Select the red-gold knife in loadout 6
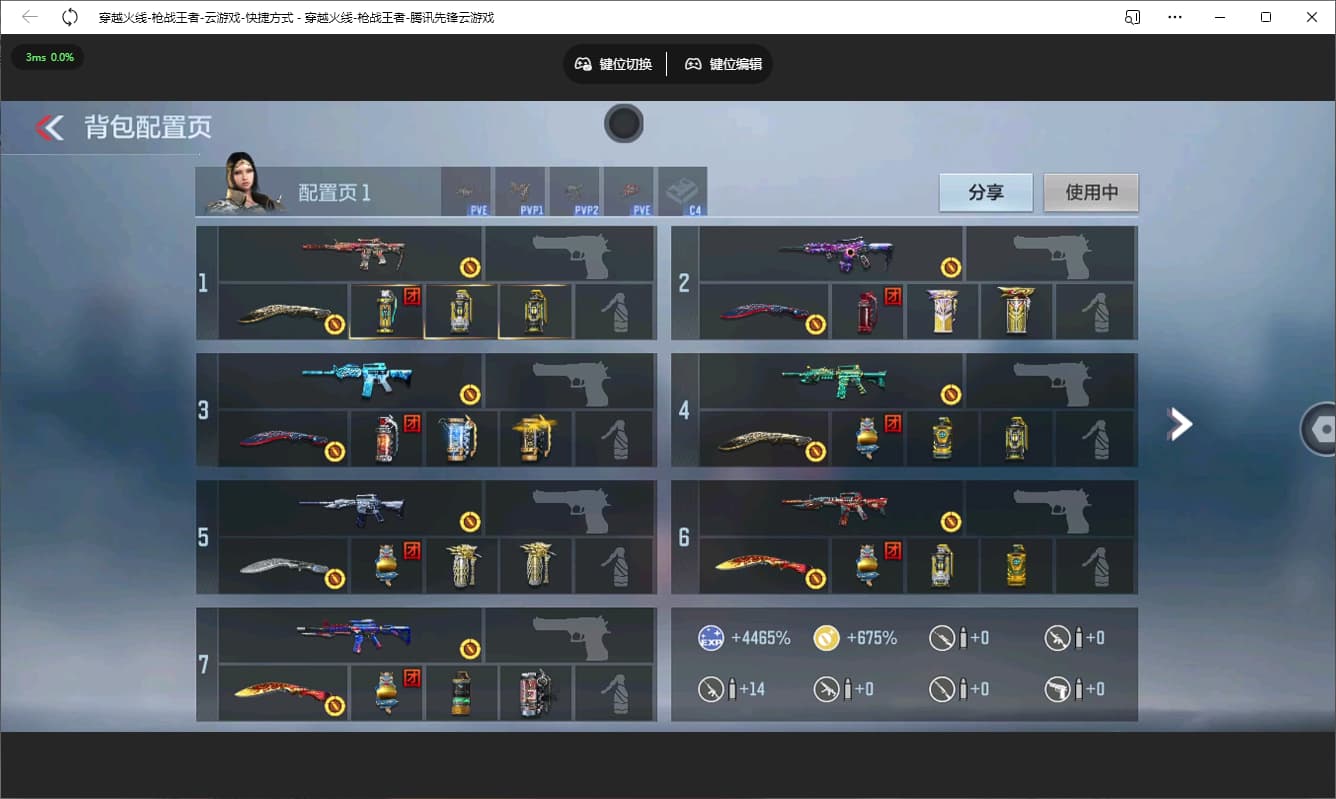Image resolution: width=1336 pixels, height=799 pixels. point(764,566)
